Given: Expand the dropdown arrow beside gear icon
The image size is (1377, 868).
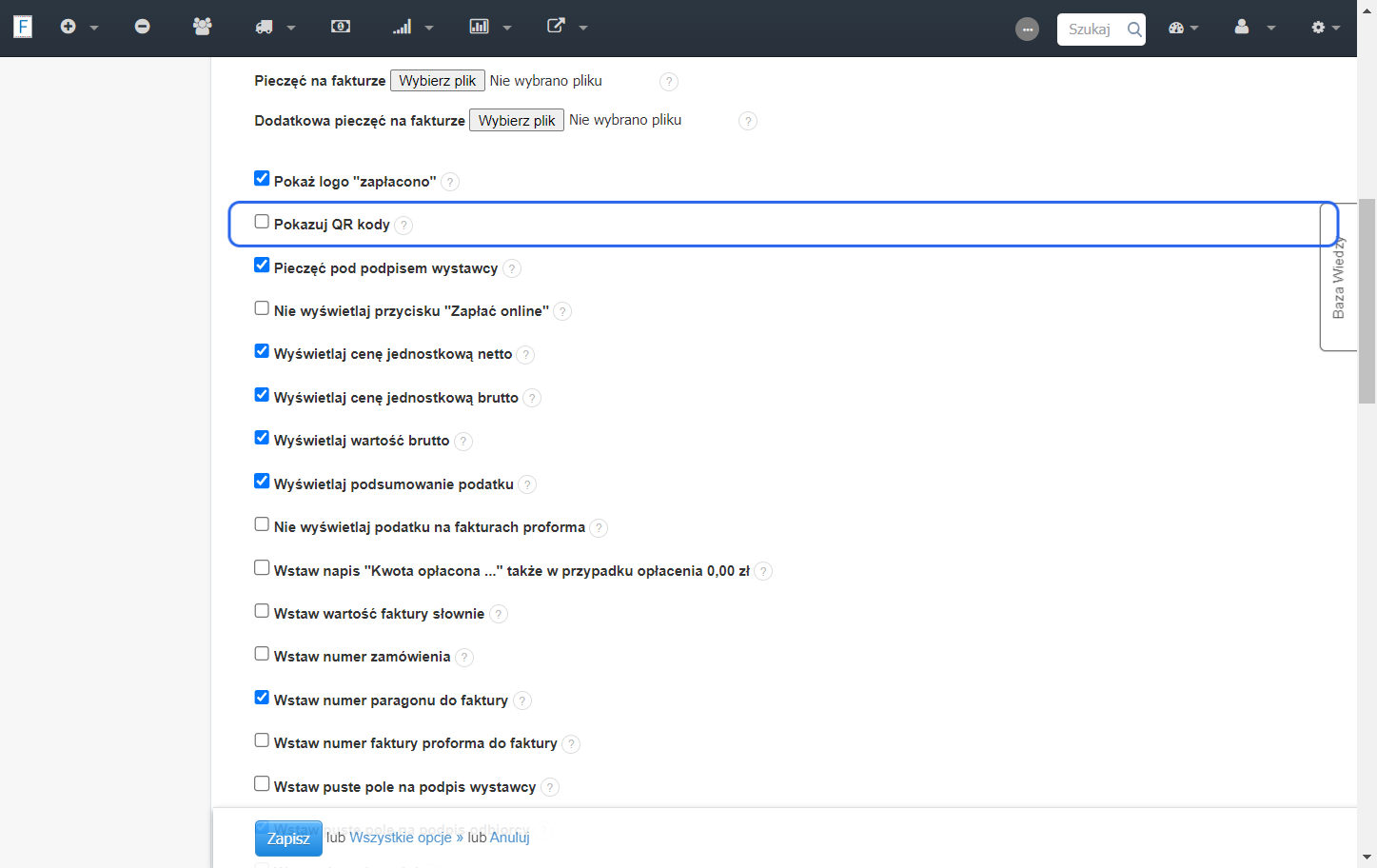Looking at the screenshot, I should pyautogui.click(x=1336, y=29).
